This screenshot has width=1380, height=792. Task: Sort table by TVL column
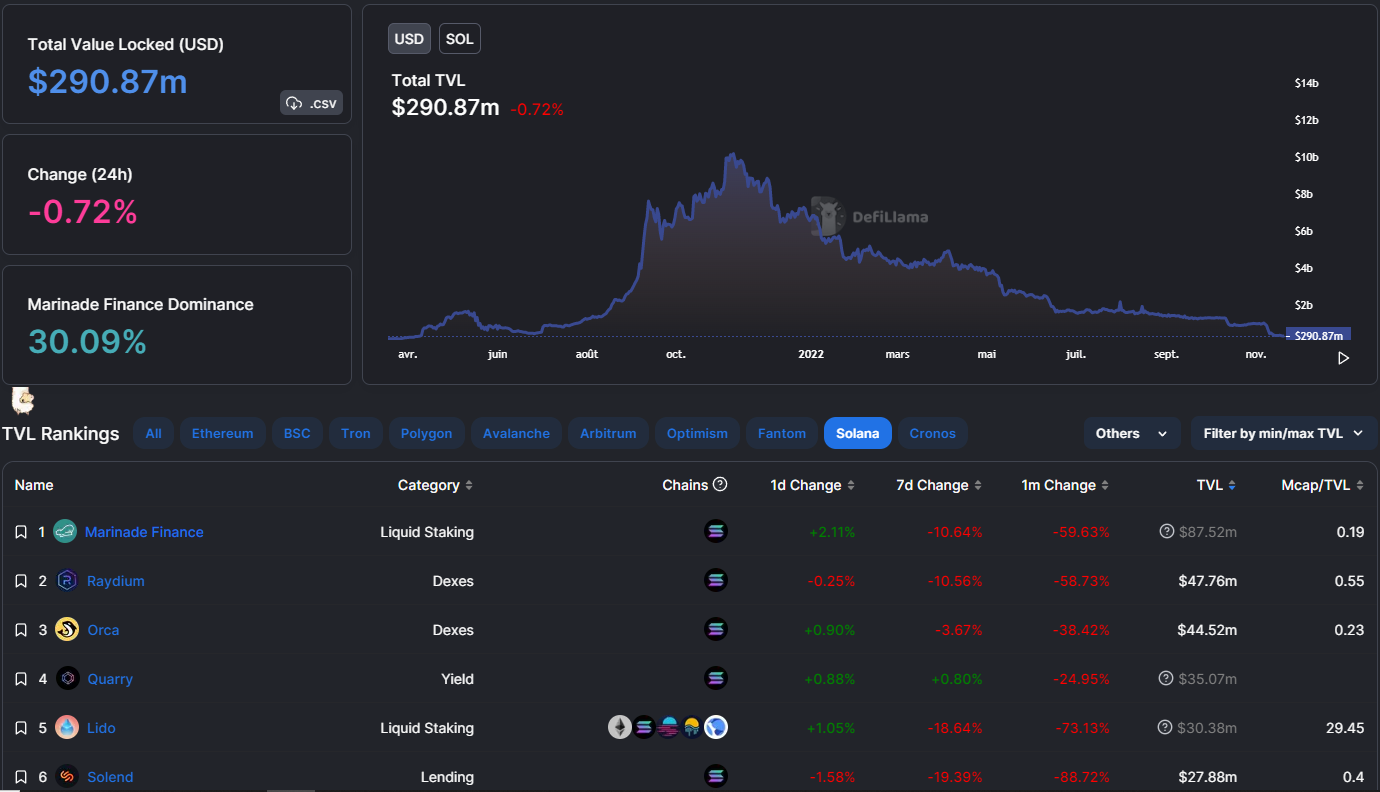tap(1217, 485)
